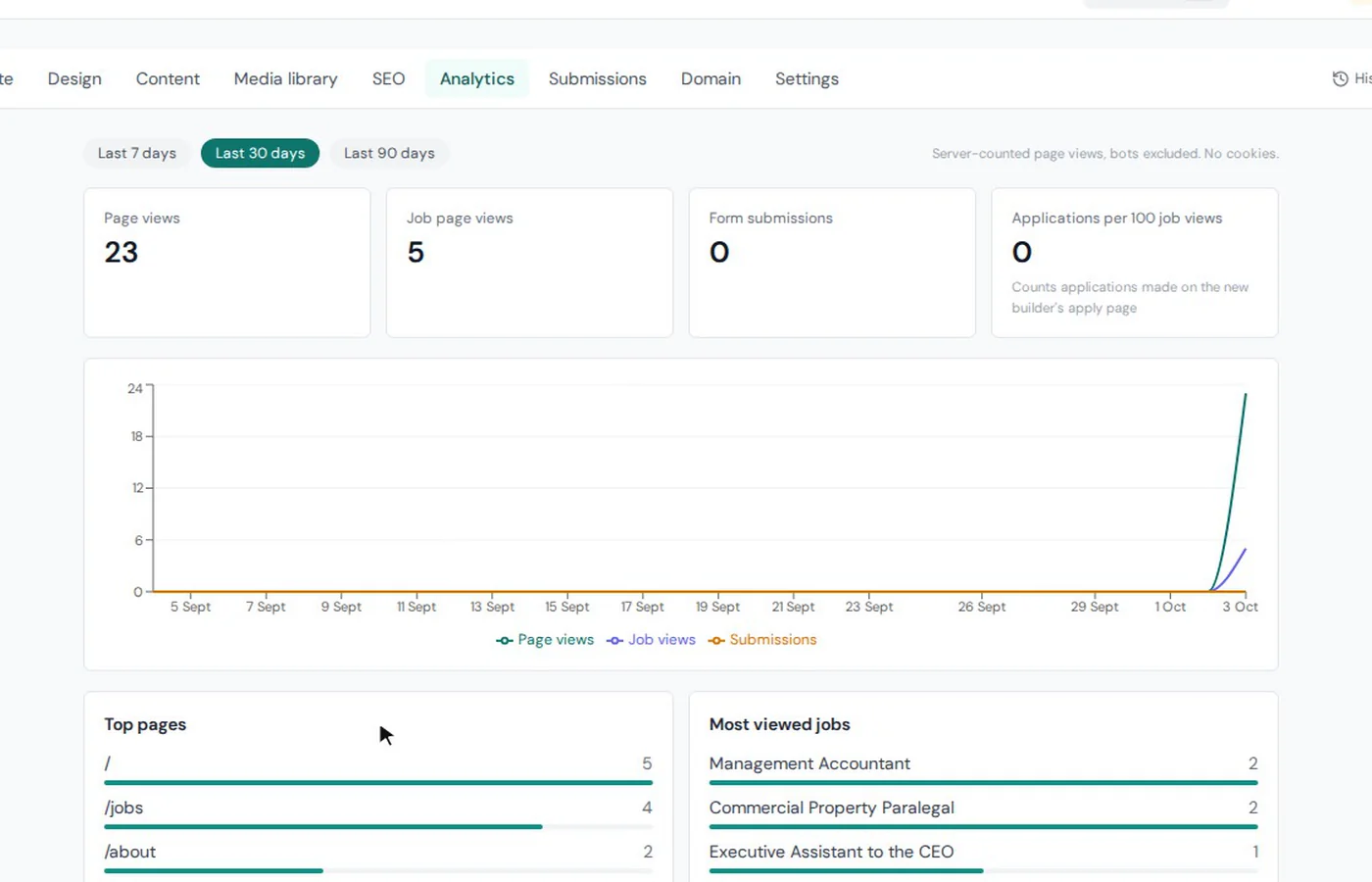Click the "15 Sept" chart axis label
Image resolution: width=1372 pixels, height=882 pixels.
(567, 607)
